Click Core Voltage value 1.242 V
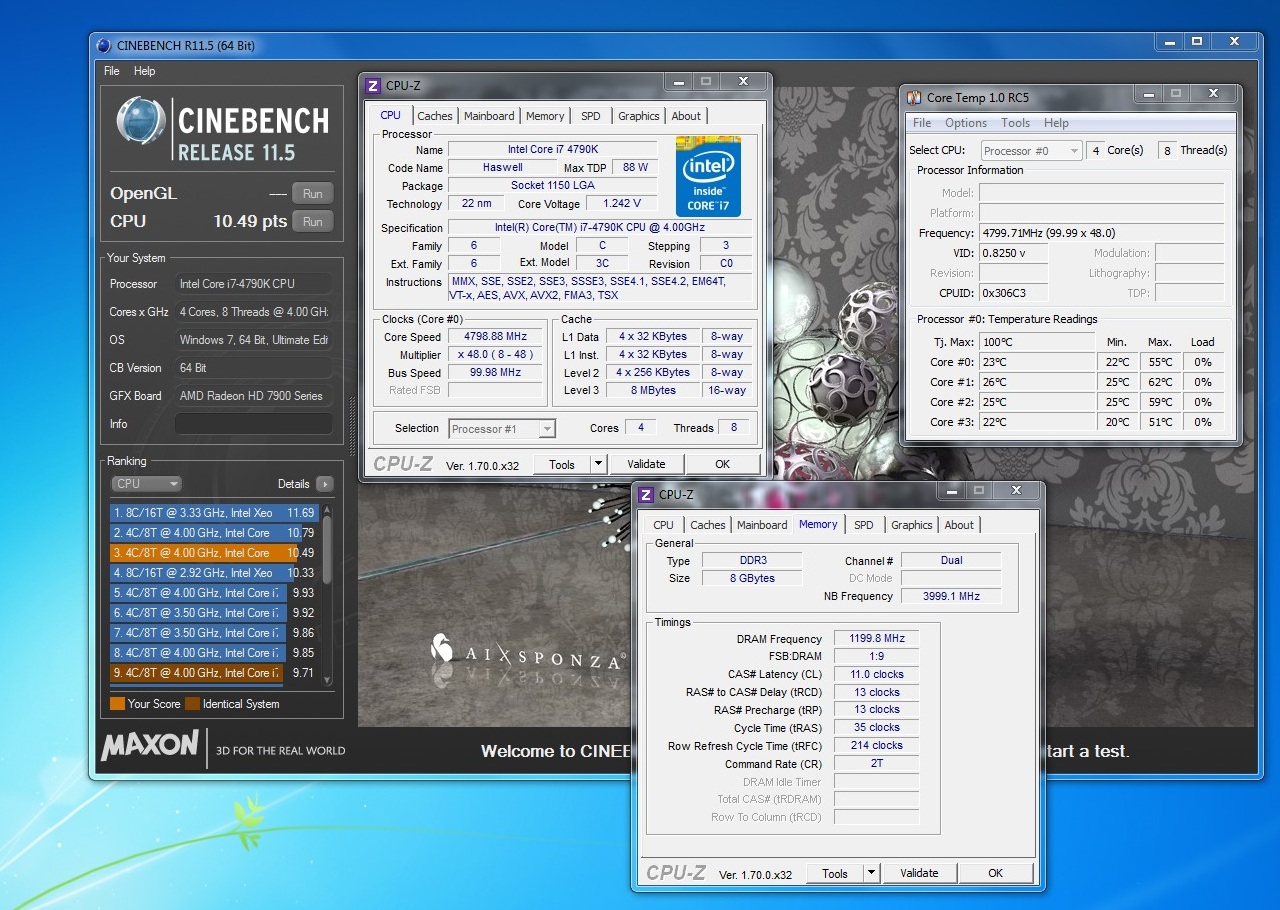This screenshot has height=910, width=1280. coord(622,204)
